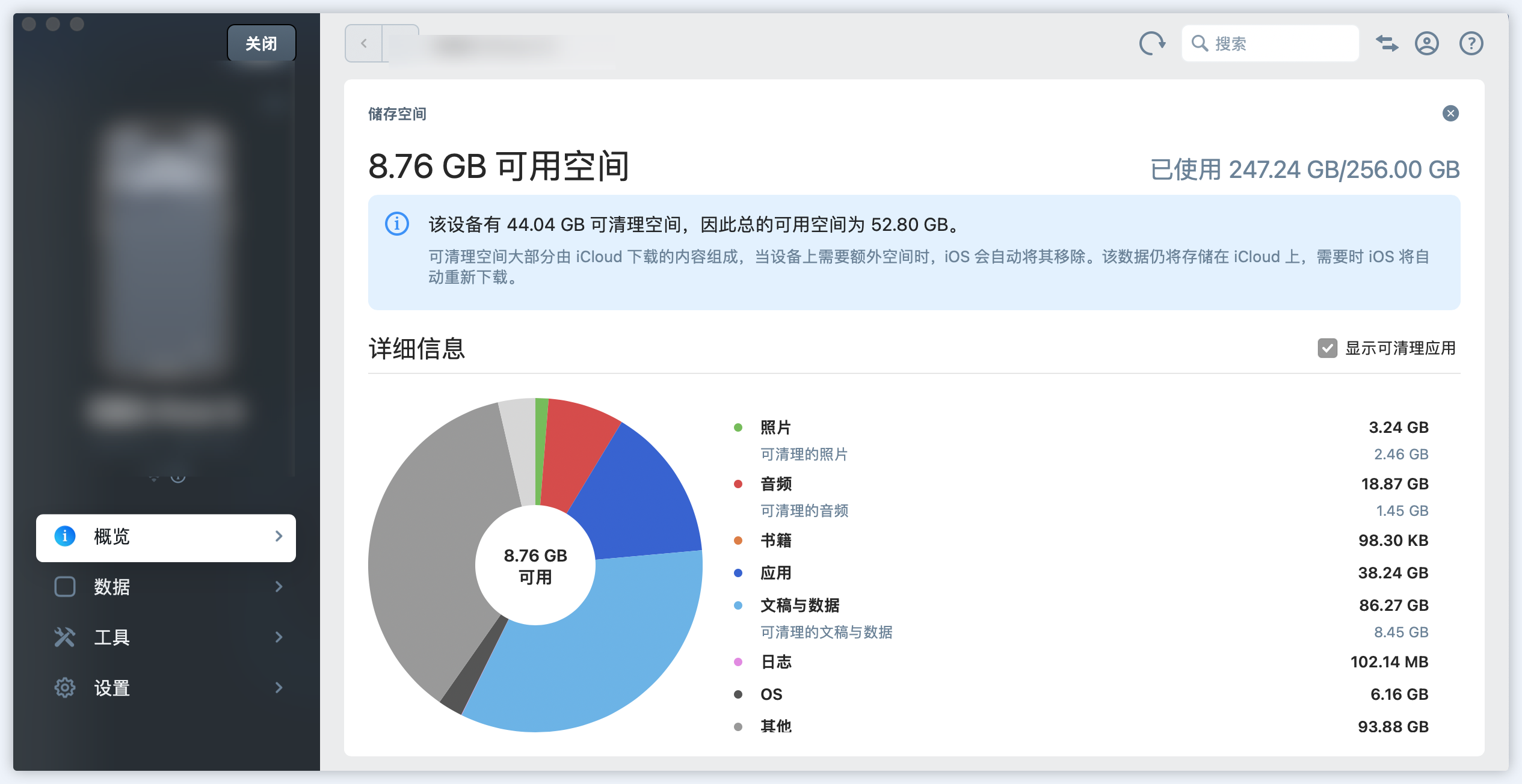
Task: Select the 概览 overview menu item
Action: click(165, 537)
